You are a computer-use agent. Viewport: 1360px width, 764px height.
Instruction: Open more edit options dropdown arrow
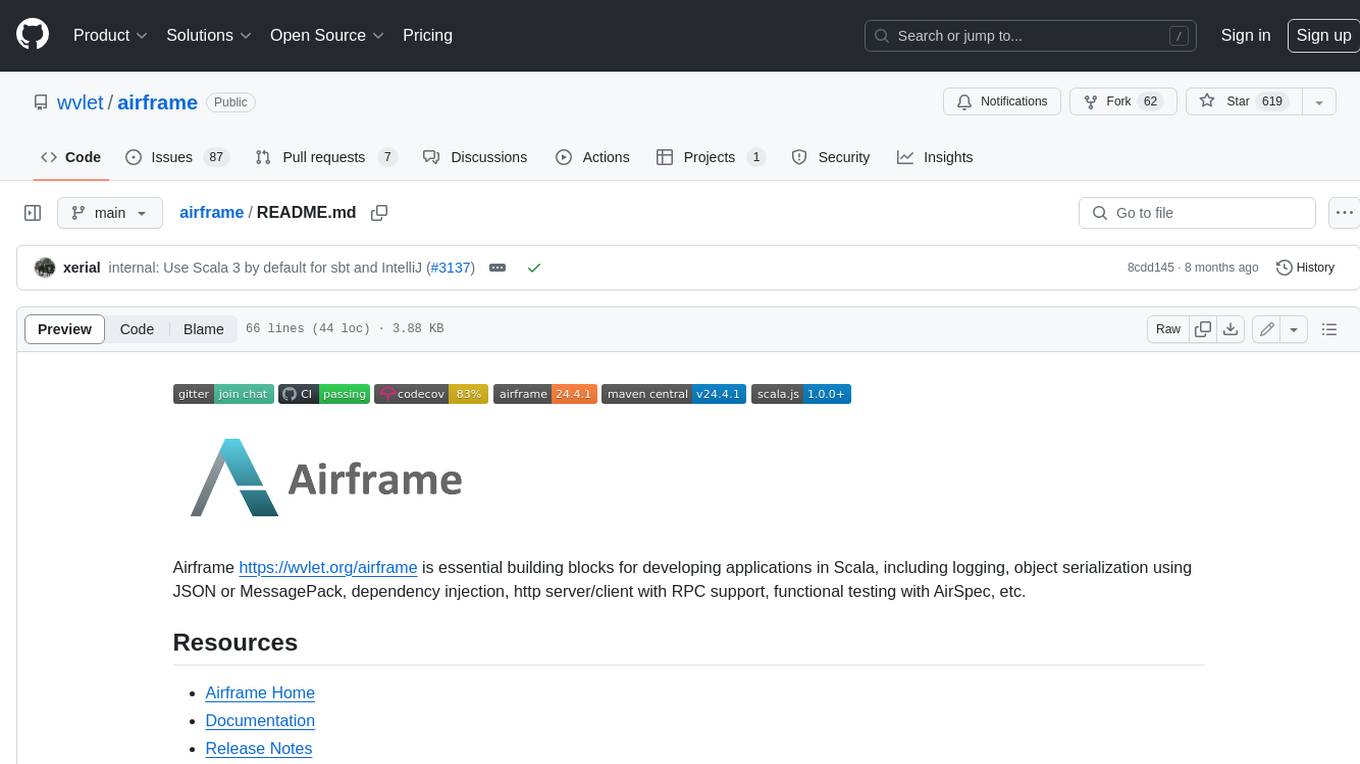click(x=1294, y=329)
